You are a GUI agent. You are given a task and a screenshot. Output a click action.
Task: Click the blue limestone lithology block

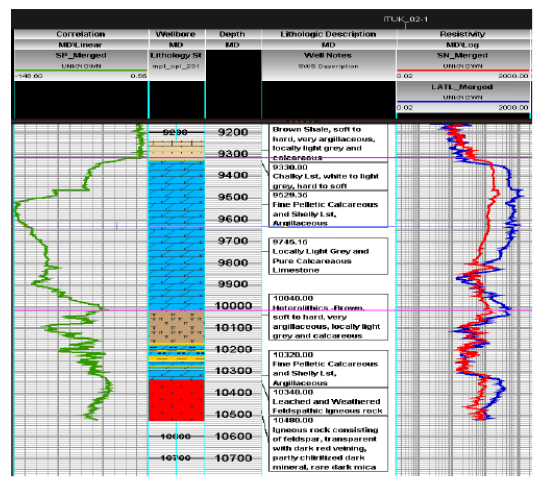(x=177, y=236)
